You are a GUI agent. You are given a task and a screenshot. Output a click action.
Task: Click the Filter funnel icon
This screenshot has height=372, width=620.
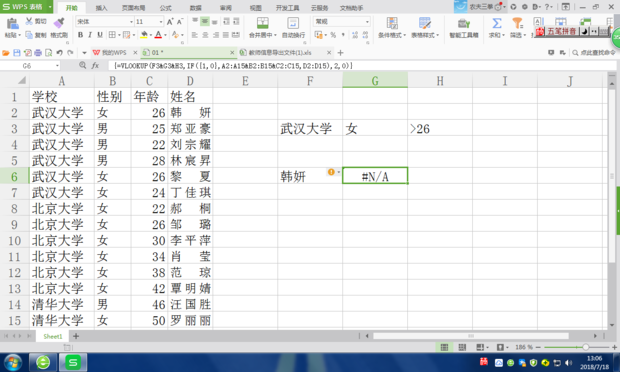click(517, 23)
